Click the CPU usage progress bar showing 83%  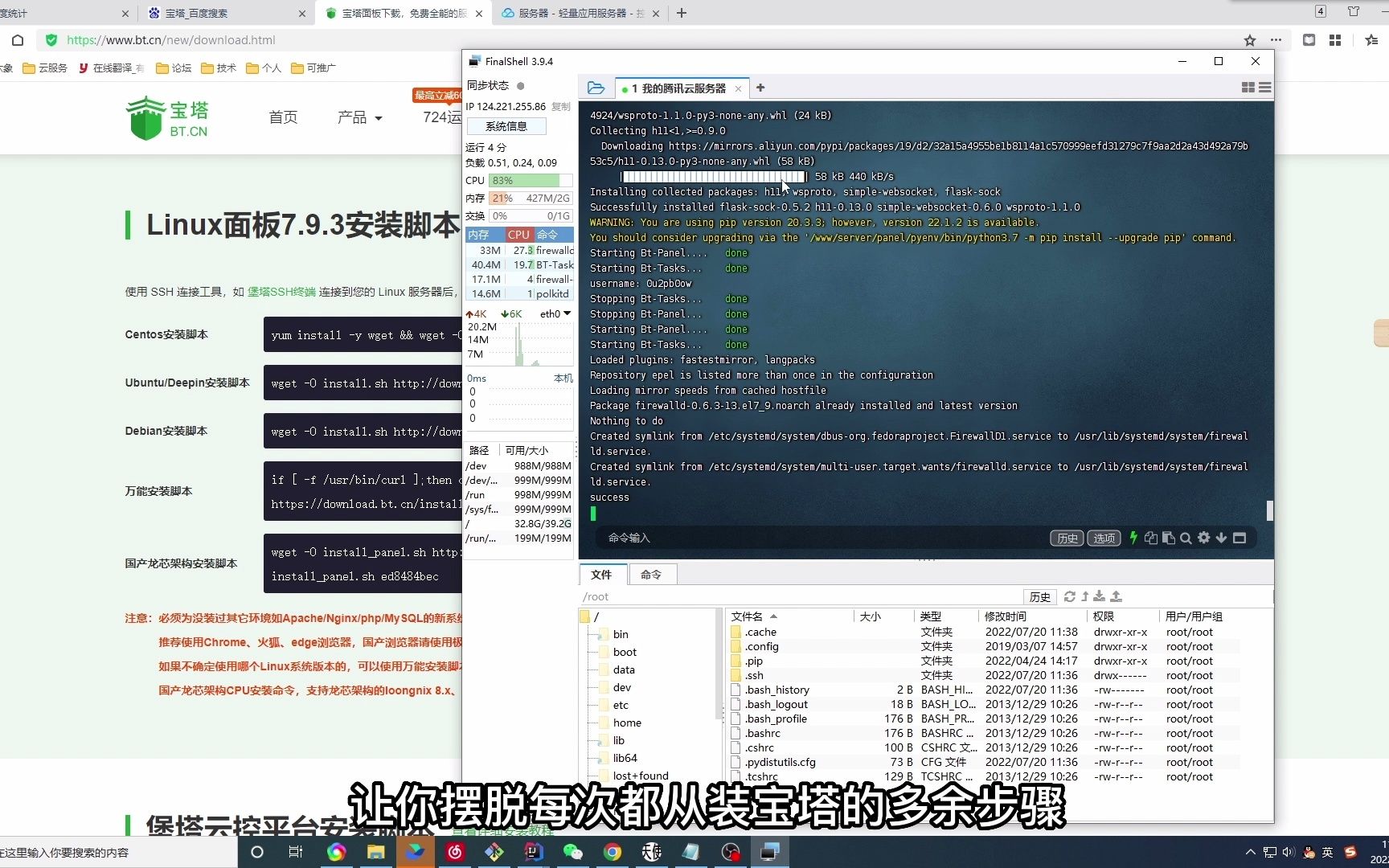click(x=522, y=180)
